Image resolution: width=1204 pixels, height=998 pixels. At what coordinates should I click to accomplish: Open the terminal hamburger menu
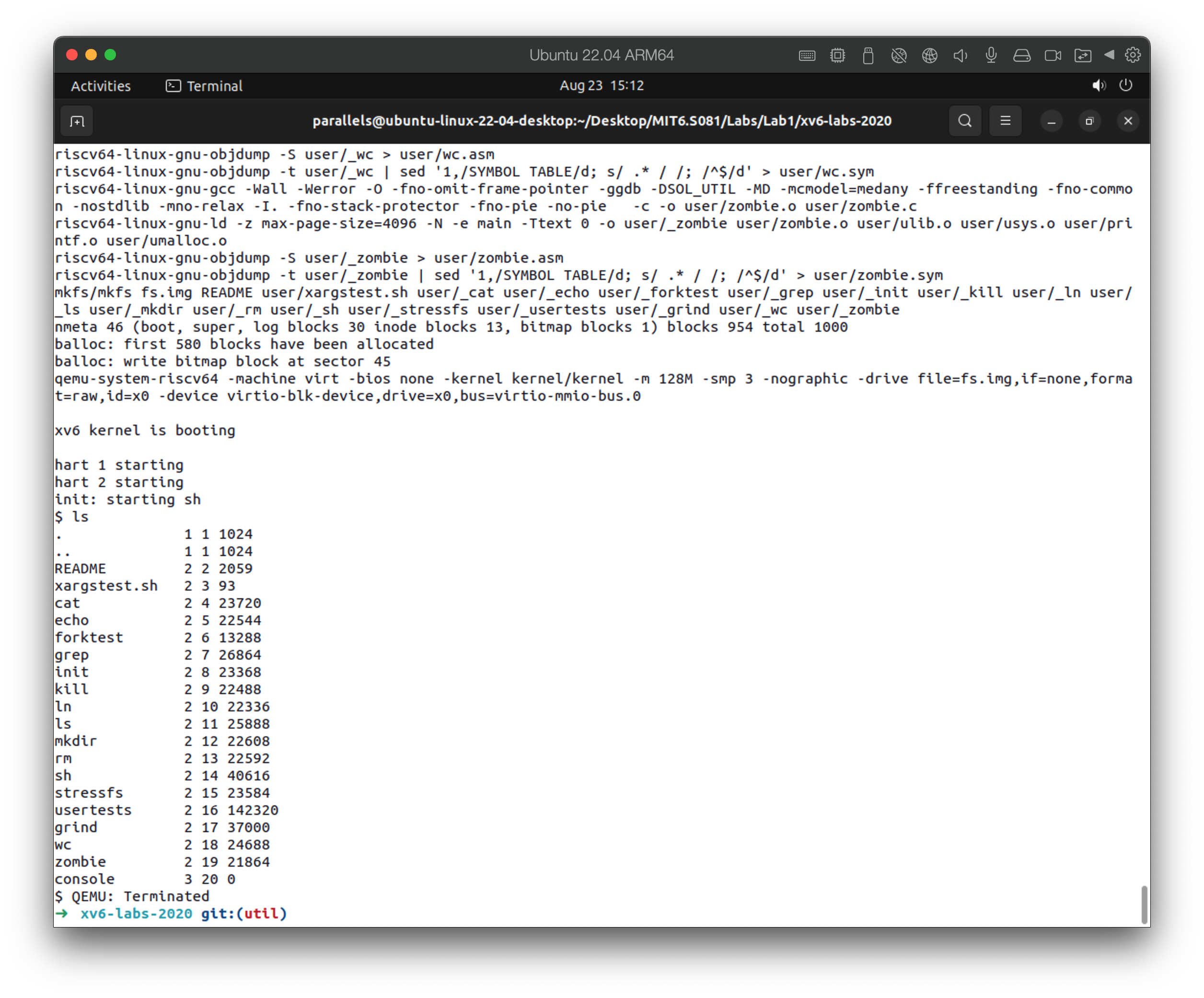[x=1005, y=121]
